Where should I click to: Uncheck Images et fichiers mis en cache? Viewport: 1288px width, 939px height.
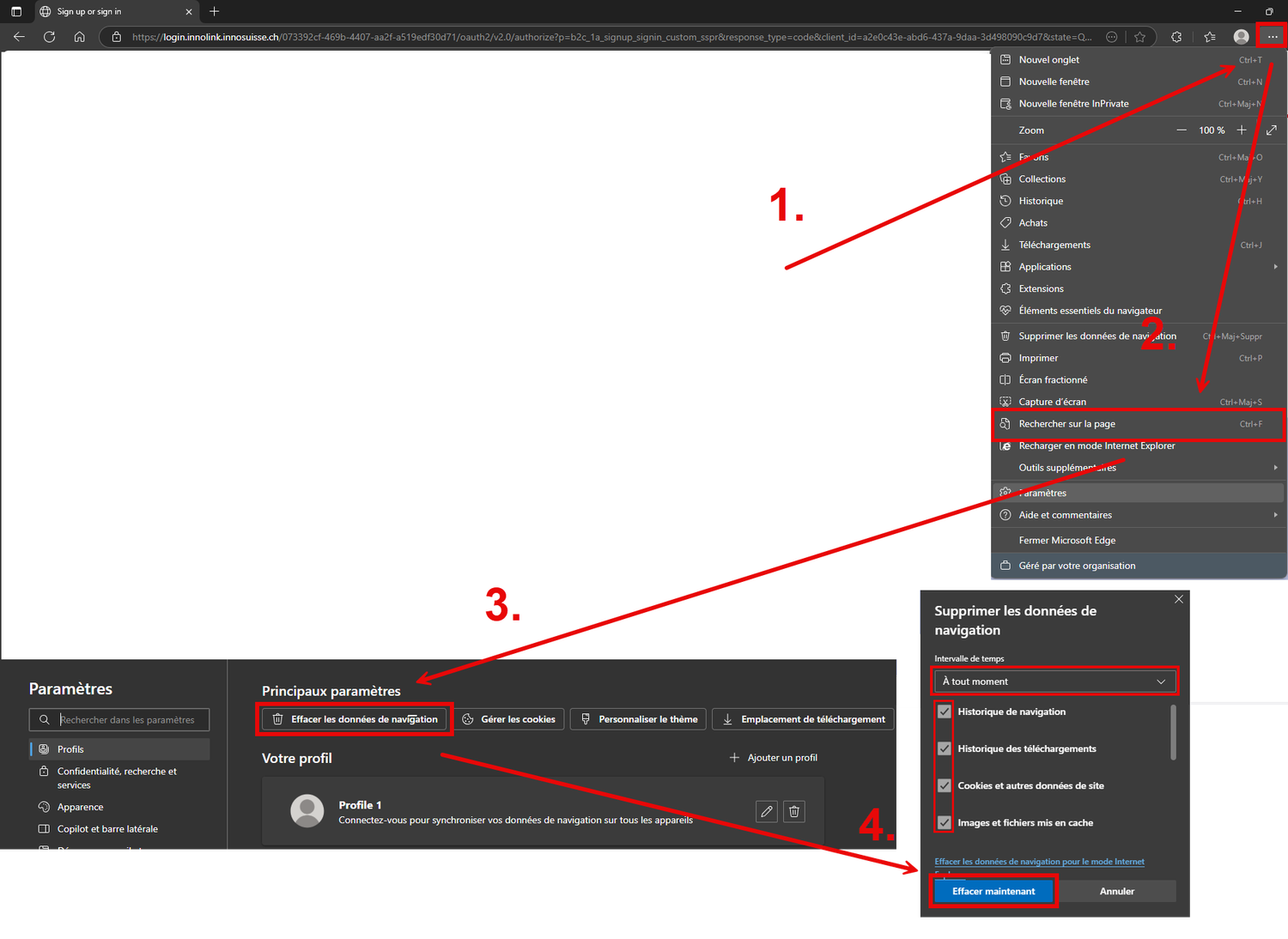pos(945,822)
